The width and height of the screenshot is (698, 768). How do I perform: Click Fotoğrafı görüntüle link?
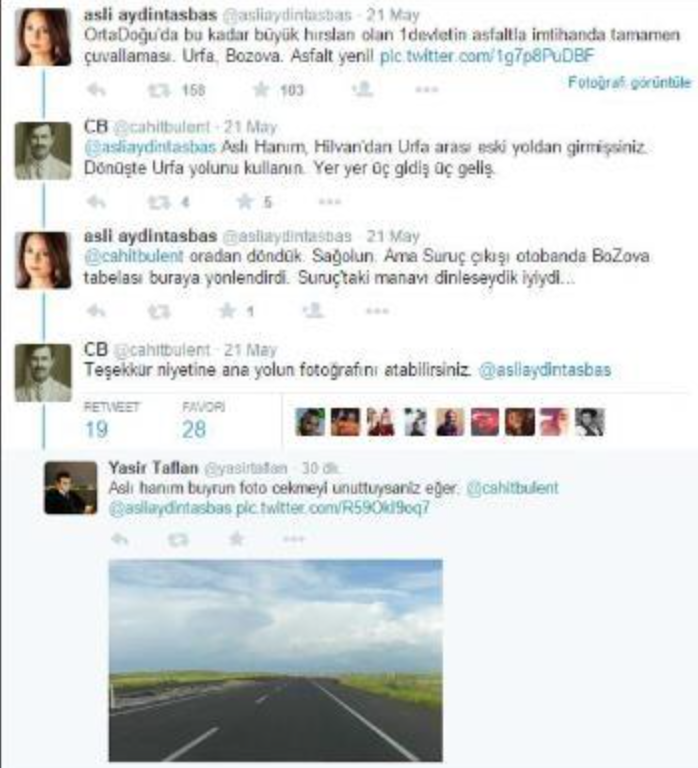(629, 83)
